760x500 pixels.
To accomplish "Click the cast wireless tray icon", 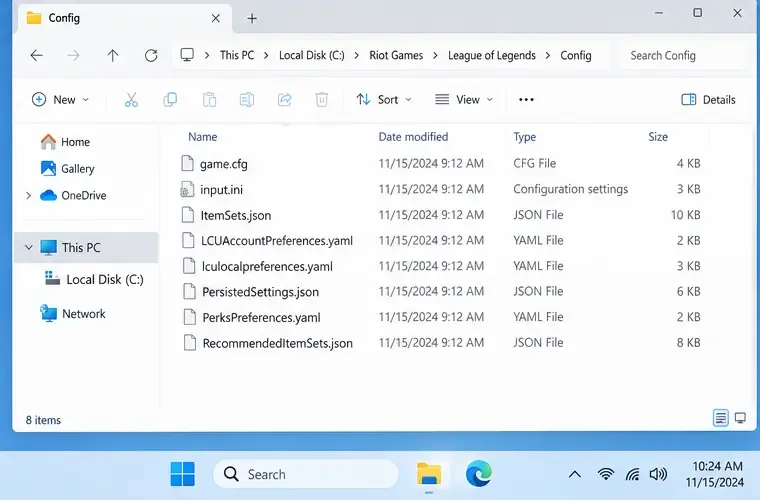I will (633, 474).
